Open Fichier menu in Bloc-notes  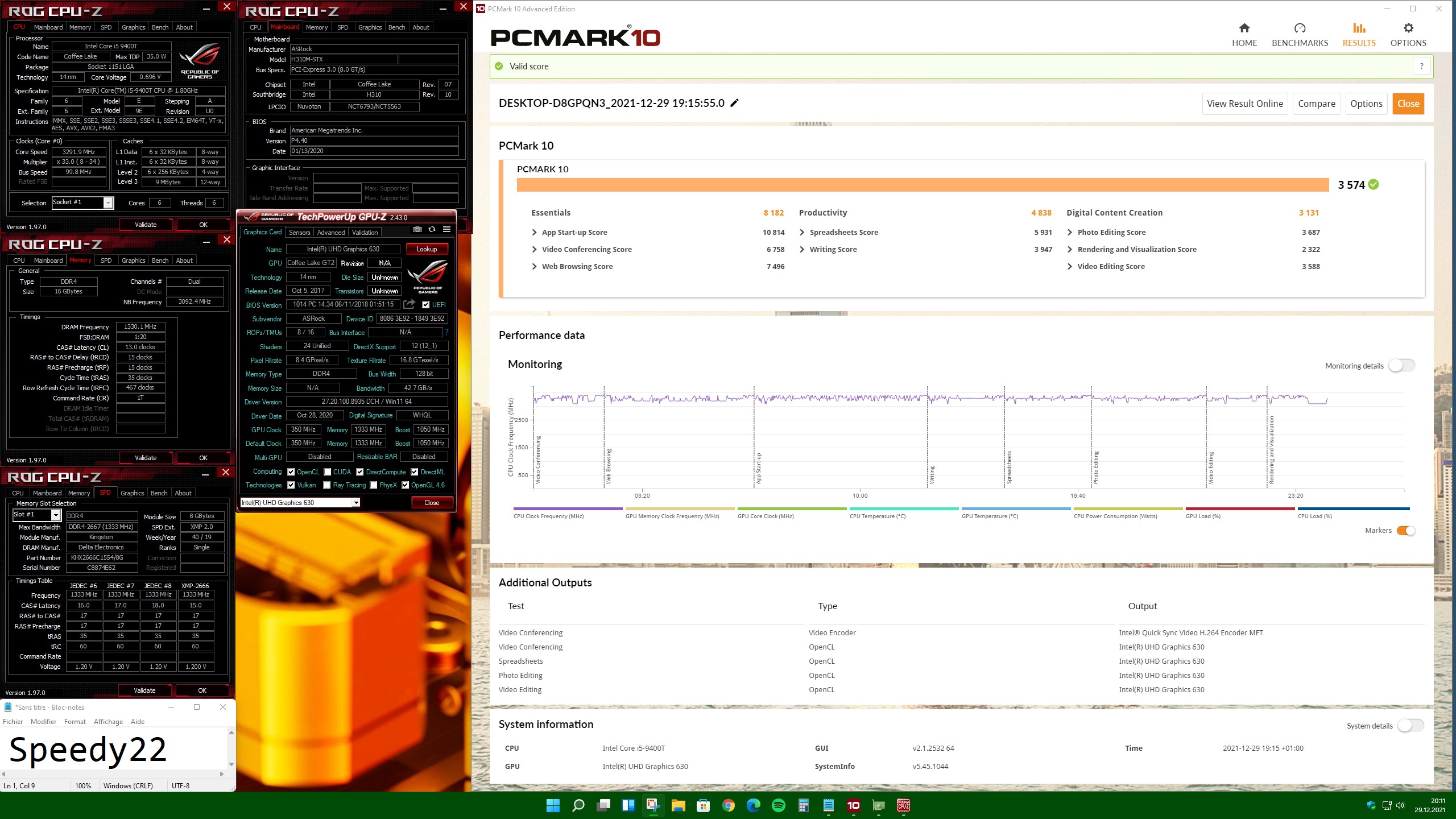coord(13,722)
